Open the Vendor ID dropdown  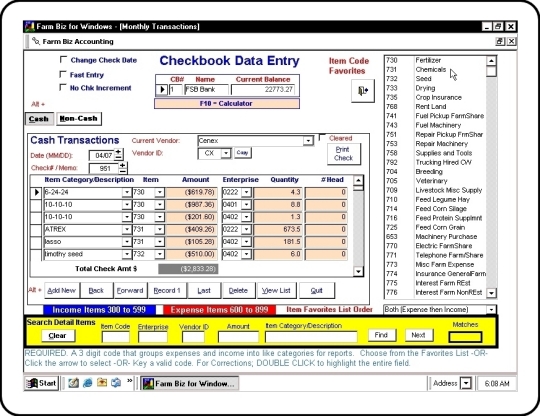point(226,153)
